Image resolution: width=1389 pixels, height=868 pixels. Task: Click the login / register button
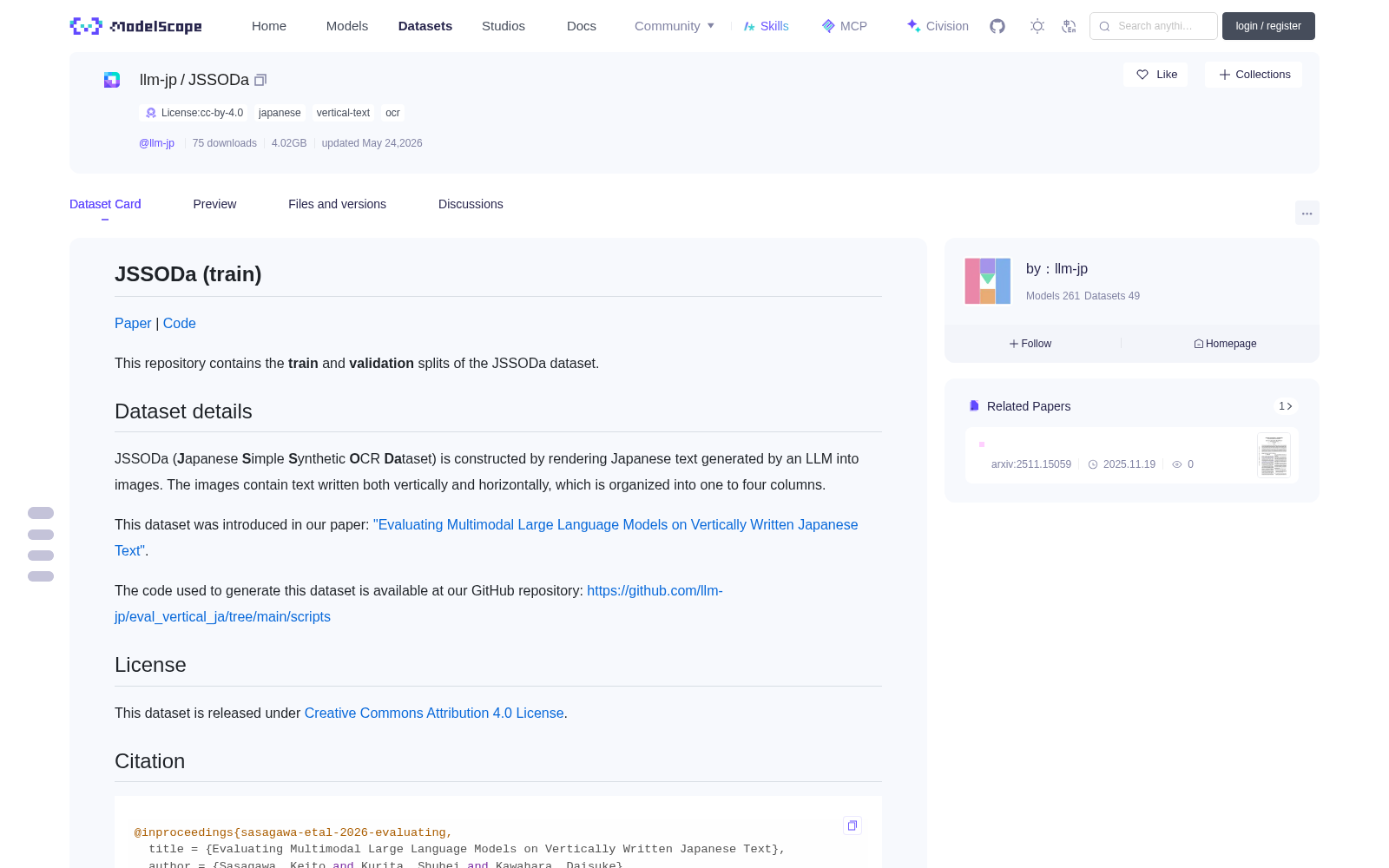(x=1268, y=26)
